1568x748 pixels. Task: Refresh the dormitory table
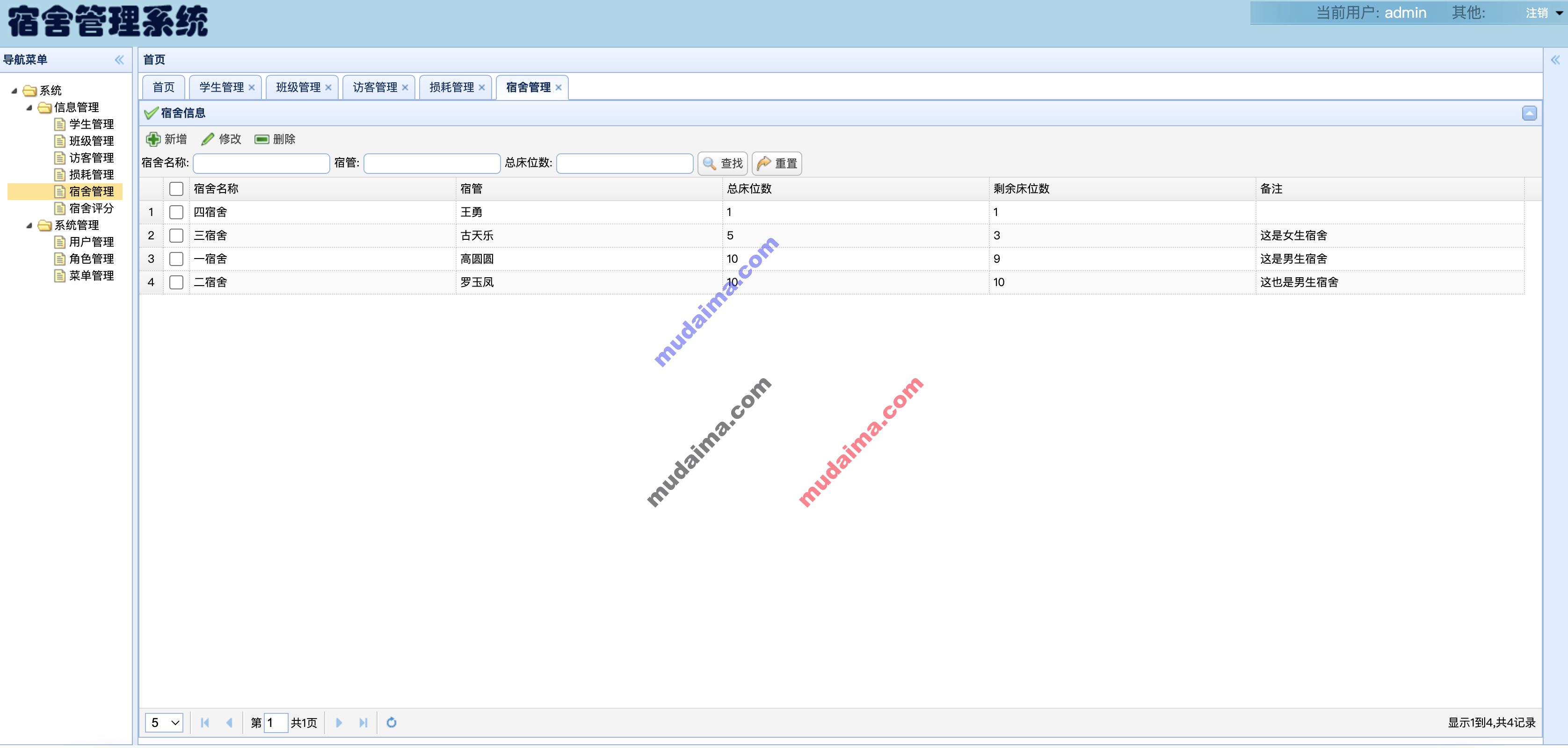(x=392, y=722)
